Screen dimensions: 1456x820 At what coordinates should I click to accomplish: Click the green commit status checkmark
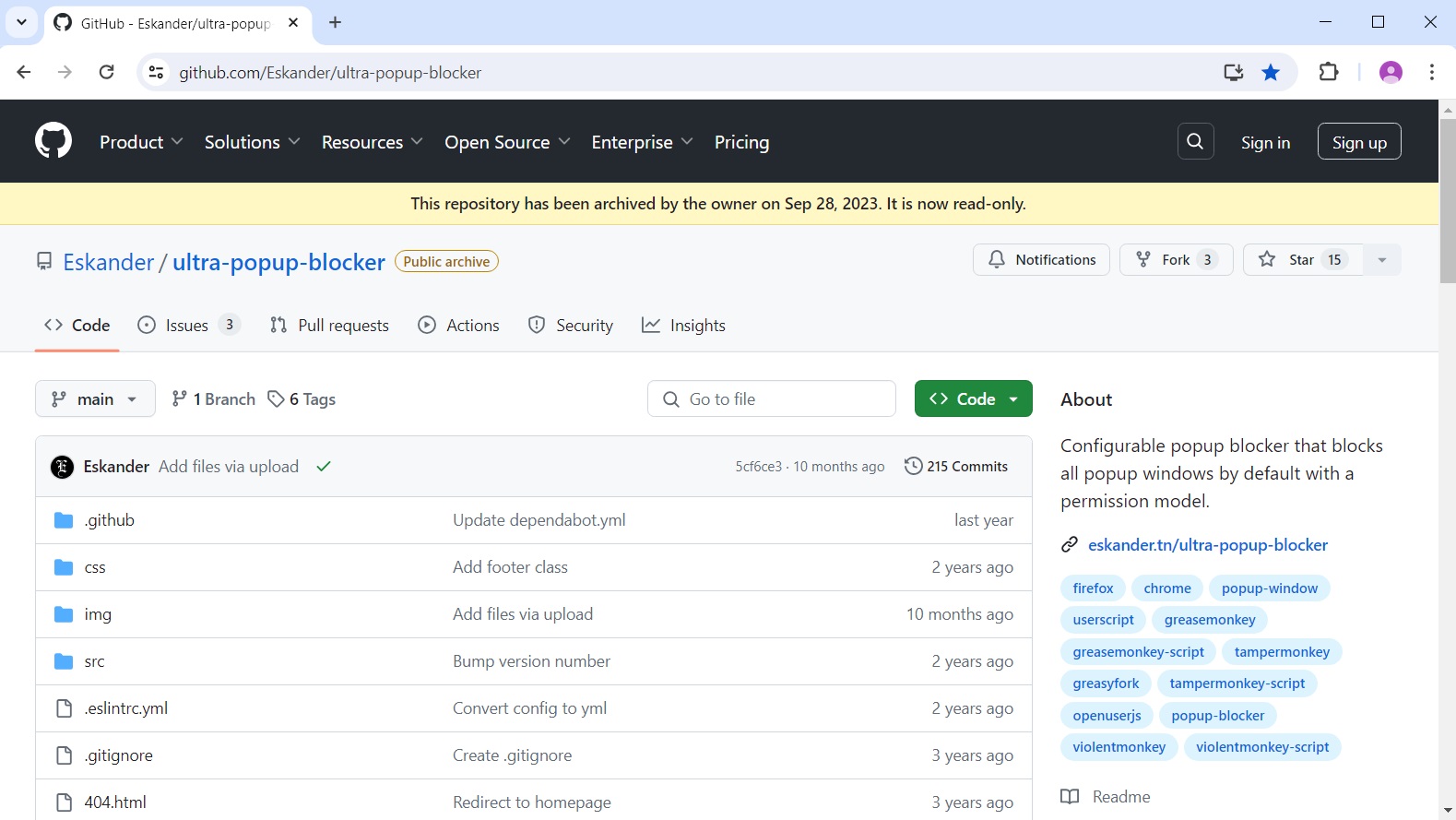pyautogui.click(x=324, y=467)
